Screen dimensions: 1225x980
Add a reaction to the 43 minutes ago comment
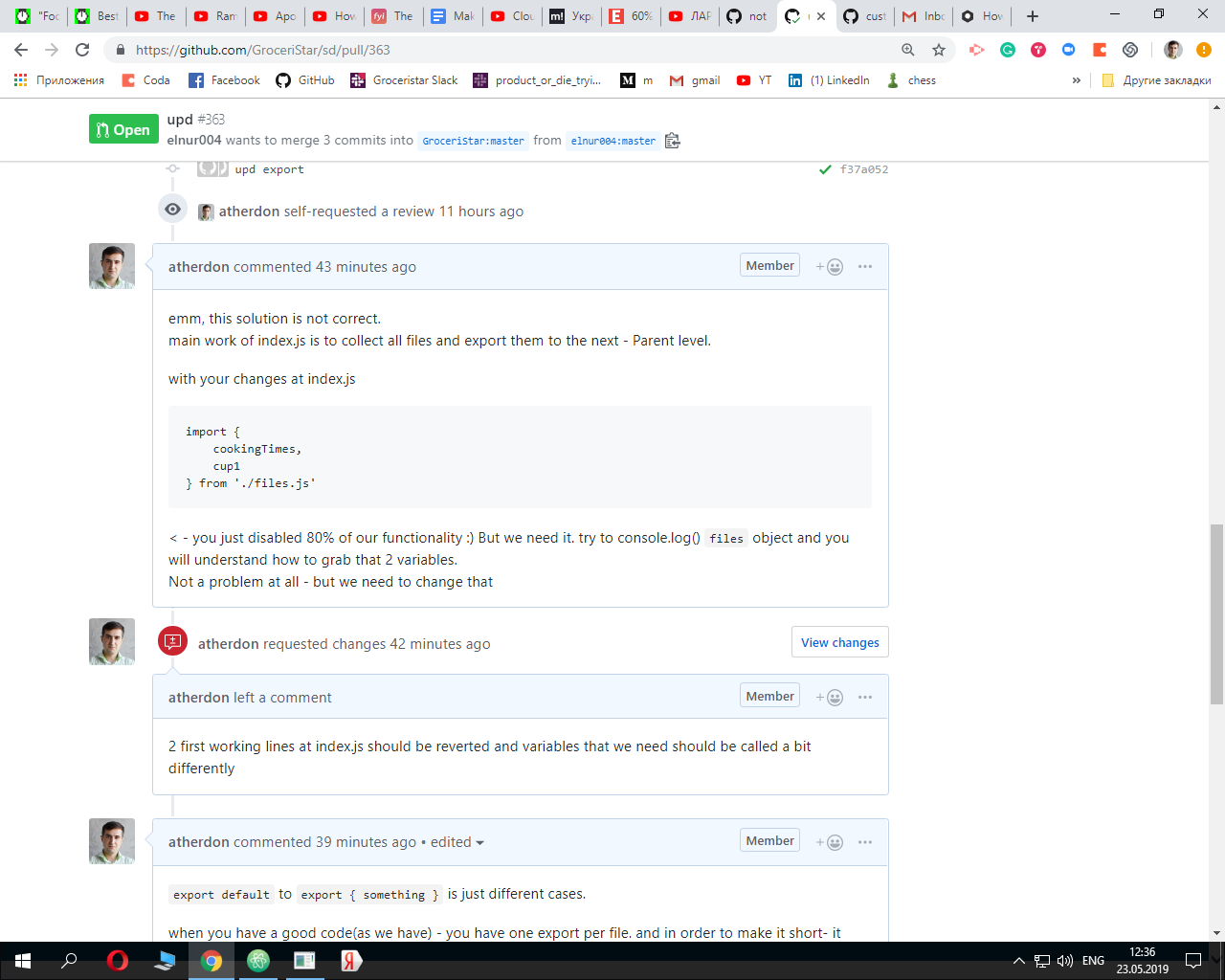click(830, 267)
